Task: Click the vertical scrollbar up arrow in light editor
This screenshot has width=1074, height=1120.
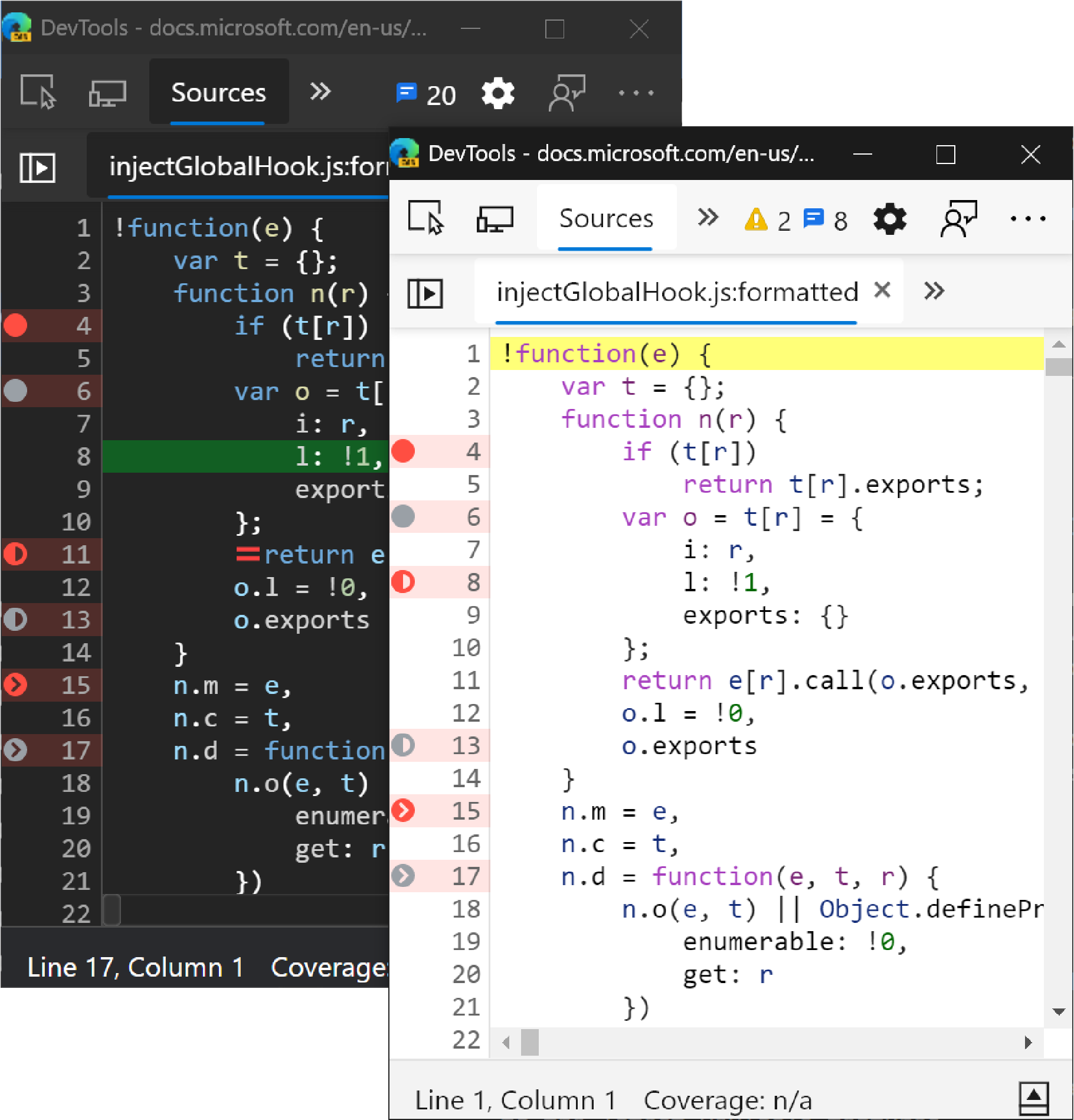Action: tap(1059, 344)
